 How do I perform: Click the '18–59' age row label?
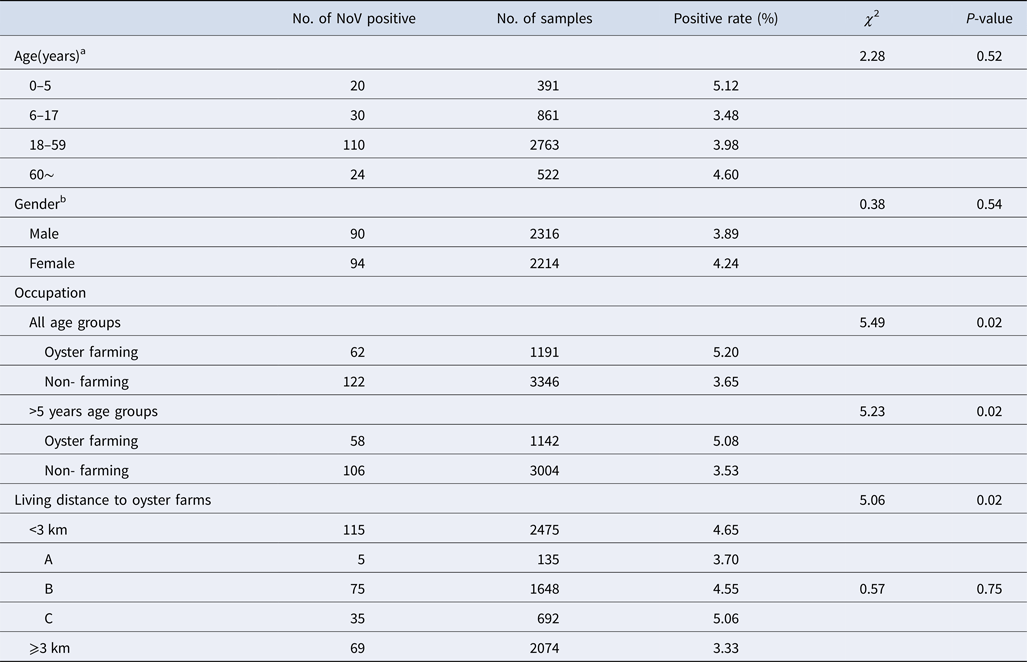pyautogui.click(x=48, y=145)
